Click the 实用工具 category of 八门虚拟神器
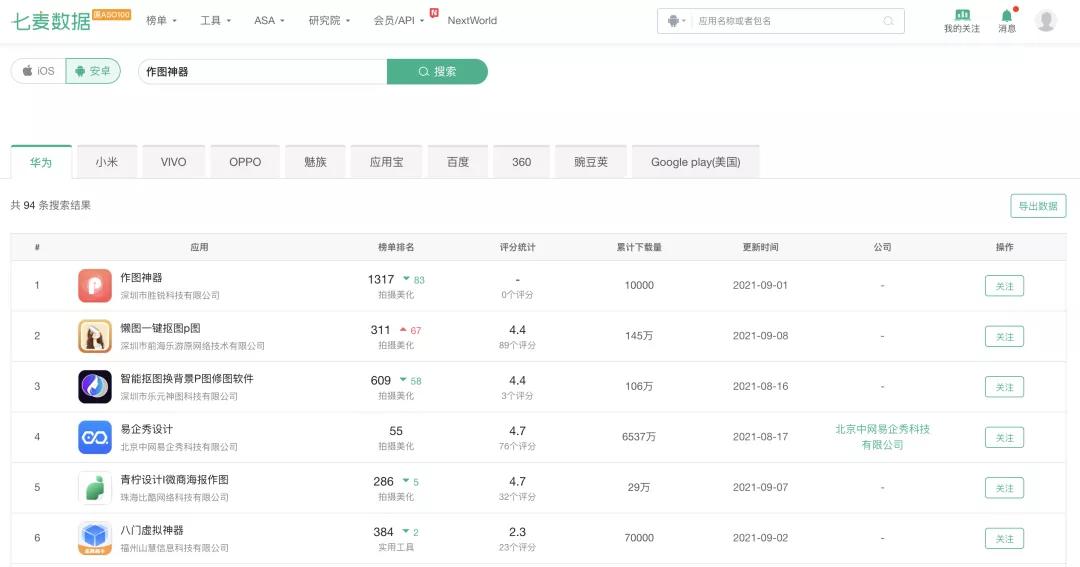1080x567 pixels. 396,547
